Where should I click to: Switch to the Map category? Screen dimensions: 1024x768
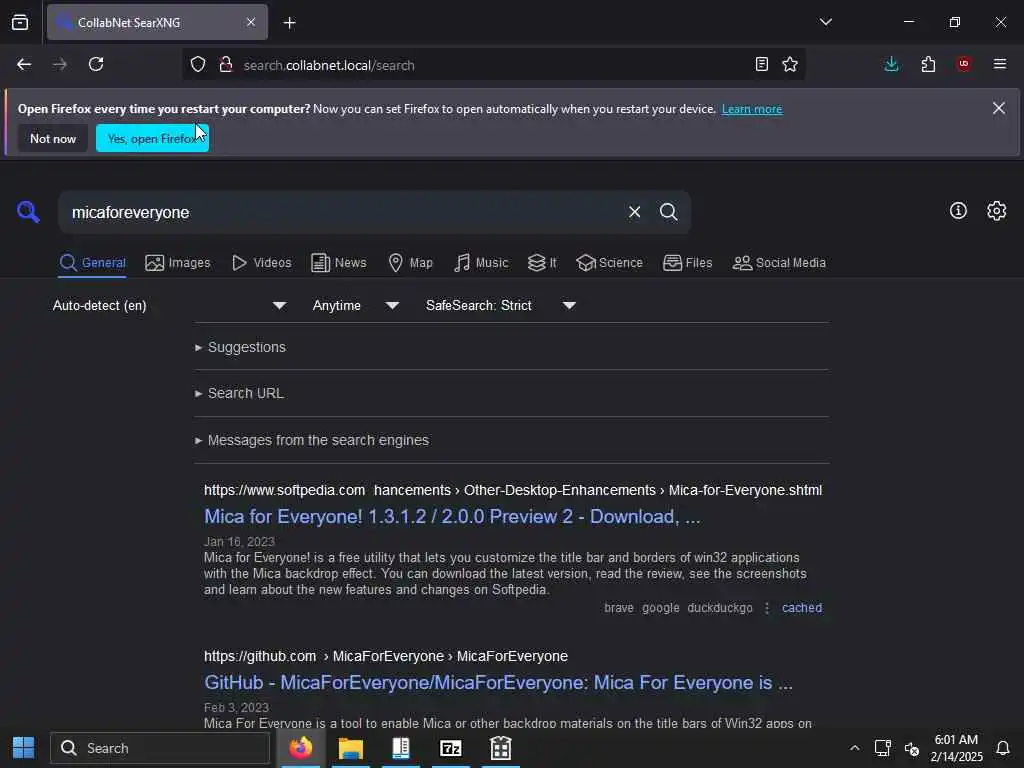pyautogui.click(x=410, y=263)
